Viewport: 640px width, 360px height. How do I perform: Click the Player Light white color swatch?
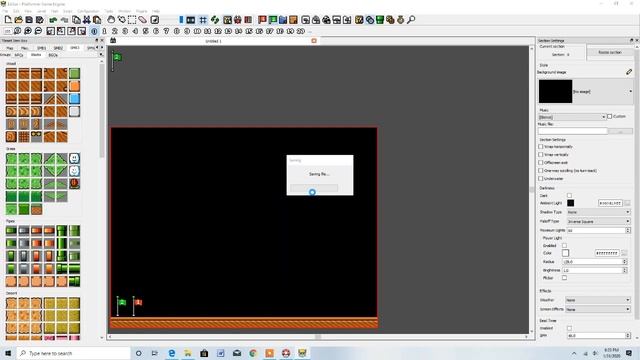tap(565, 253)
